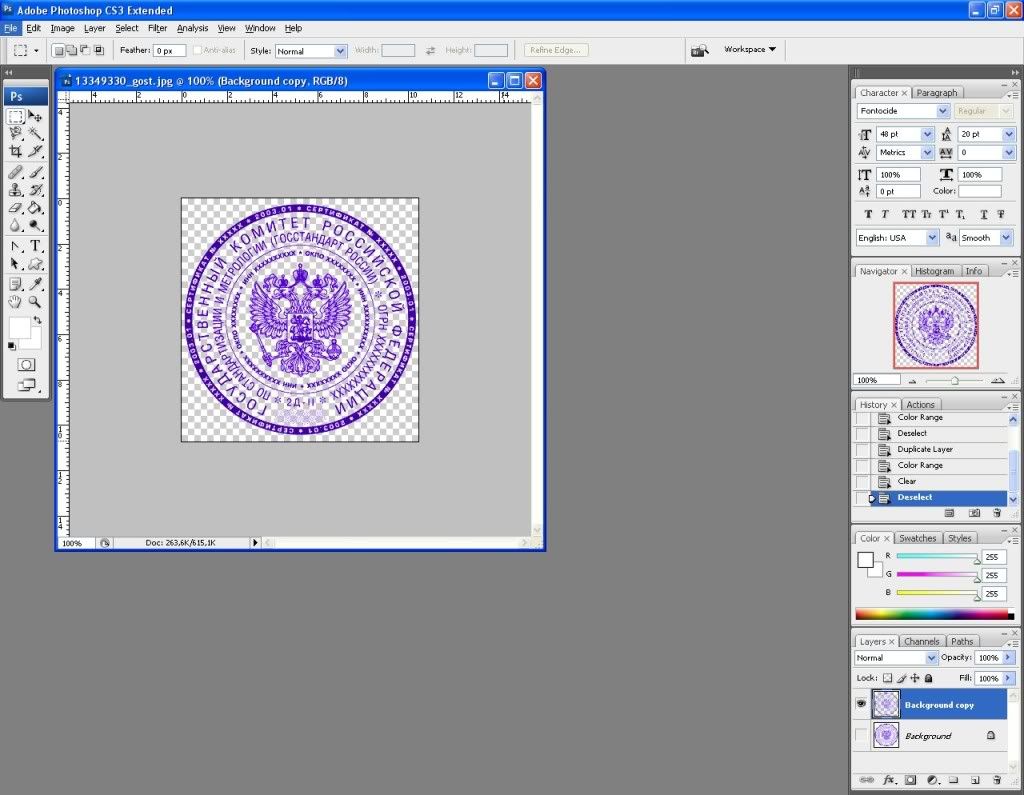Image resolution: width=1024 pixels, height=795 pixels.
Task: Select the Healing Brush tool
Action: tap(16, 172)
